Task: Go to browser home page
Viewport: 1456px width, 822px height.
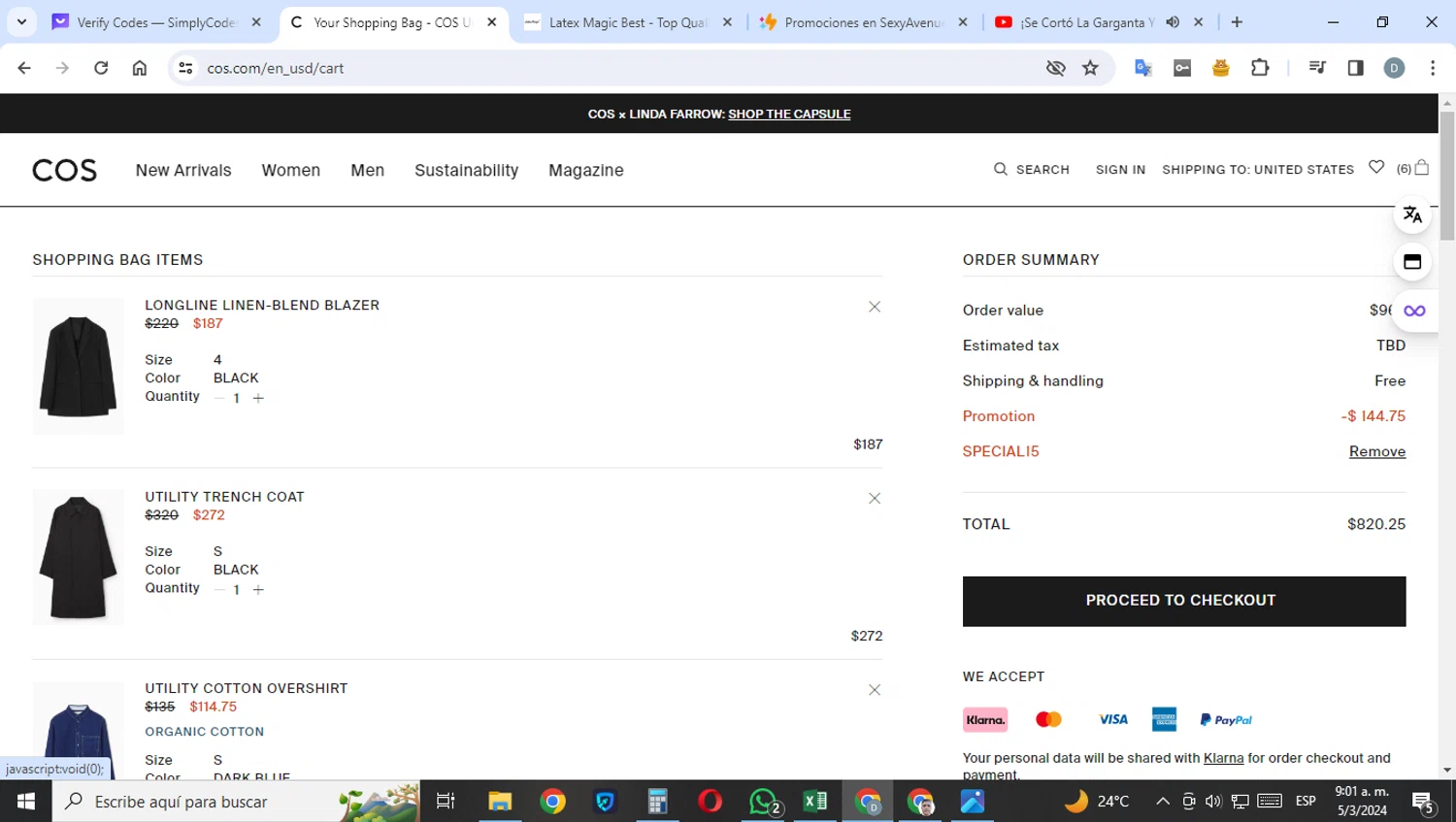Action: click(x=140, y=68)
